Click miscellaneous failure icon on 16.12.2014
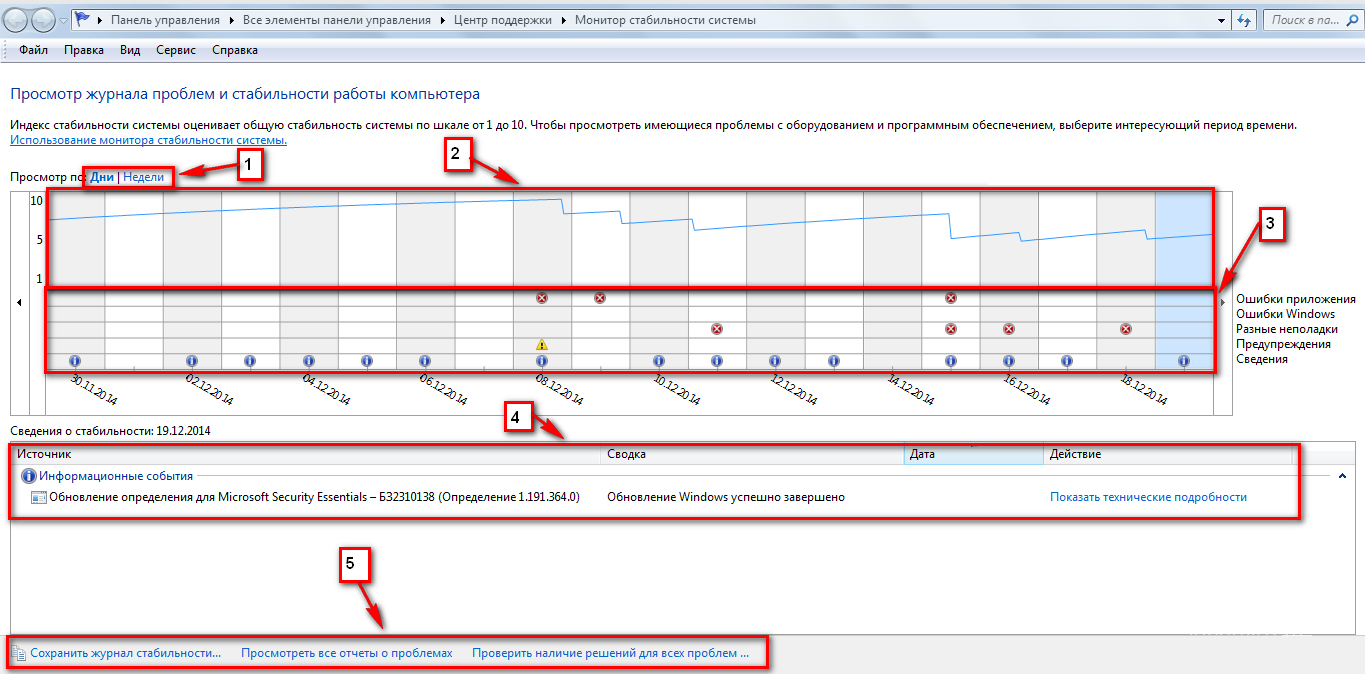The image size is (1365, 674). click(x=1009, y=329)
